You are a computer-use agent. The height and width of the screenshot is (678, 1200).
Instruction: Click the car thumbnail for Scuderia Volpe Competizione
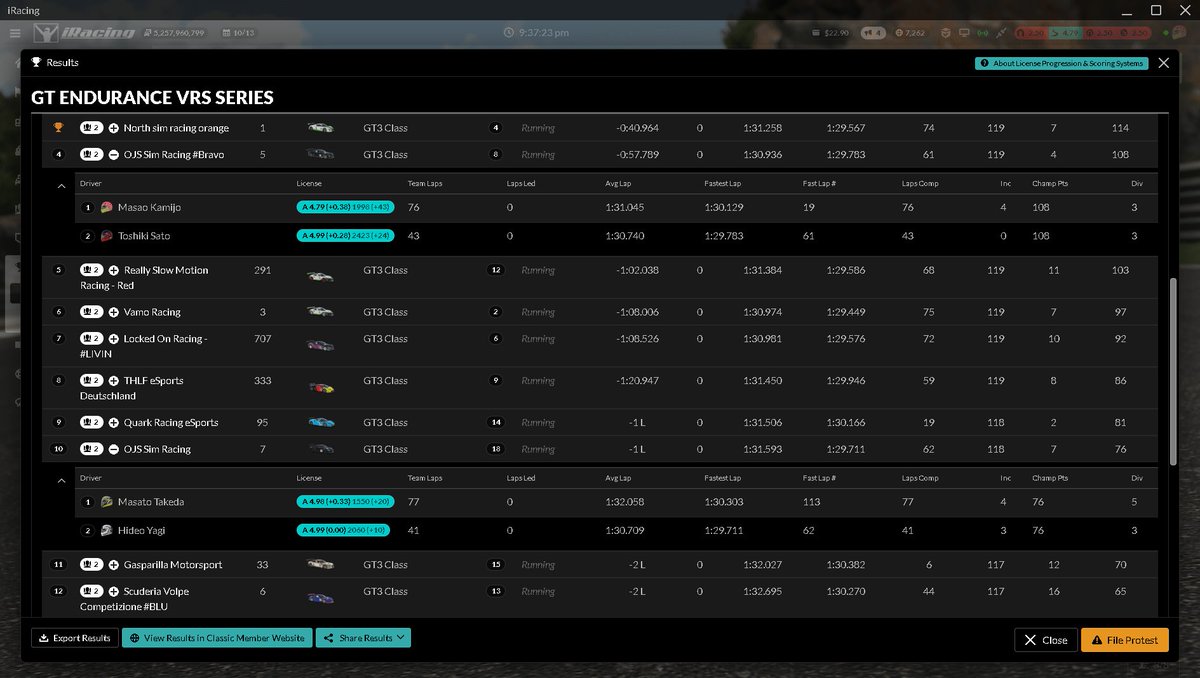[x=320, y=597]
